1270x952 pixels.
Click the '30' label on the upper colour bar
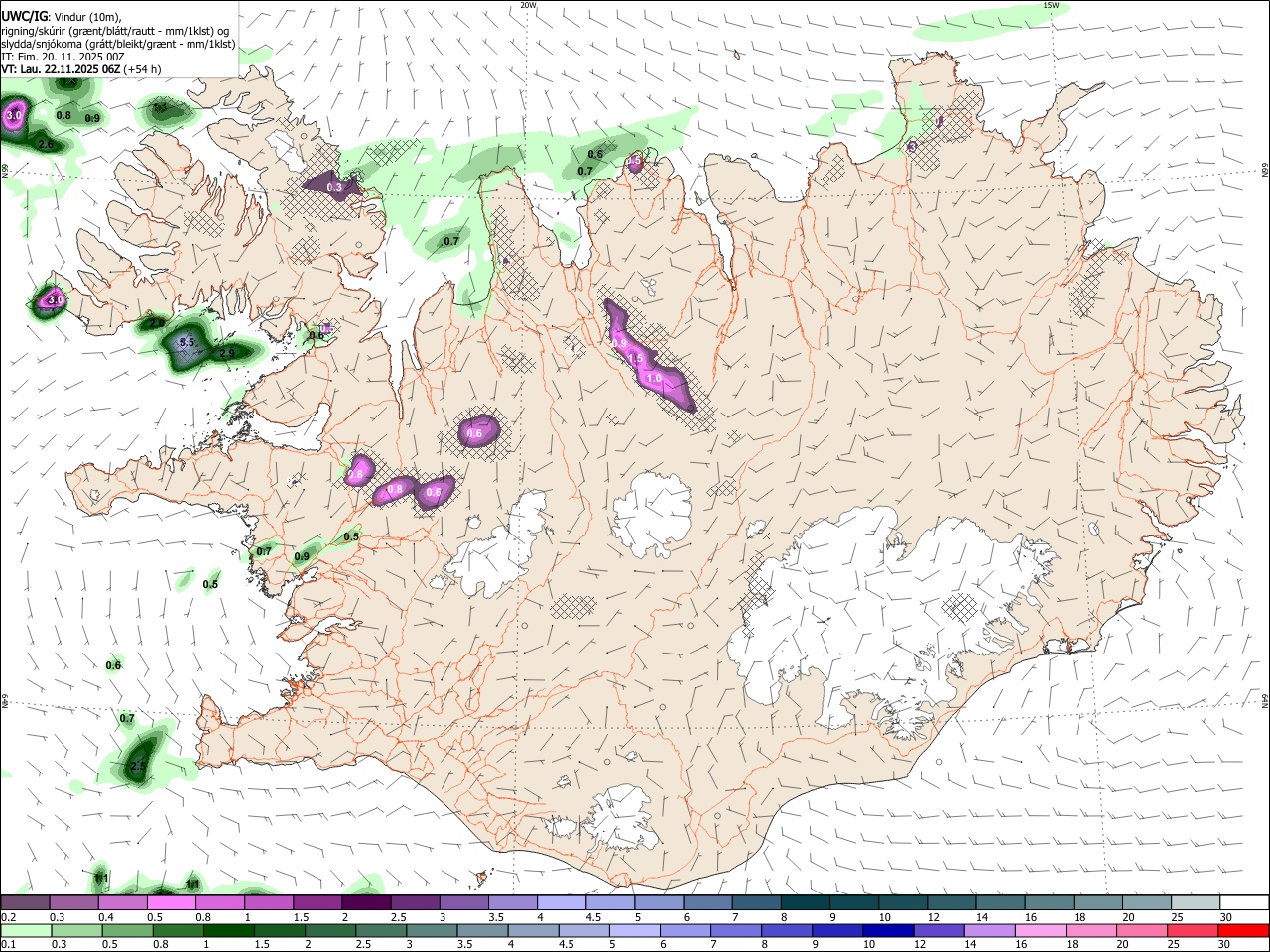point(1226,917)
